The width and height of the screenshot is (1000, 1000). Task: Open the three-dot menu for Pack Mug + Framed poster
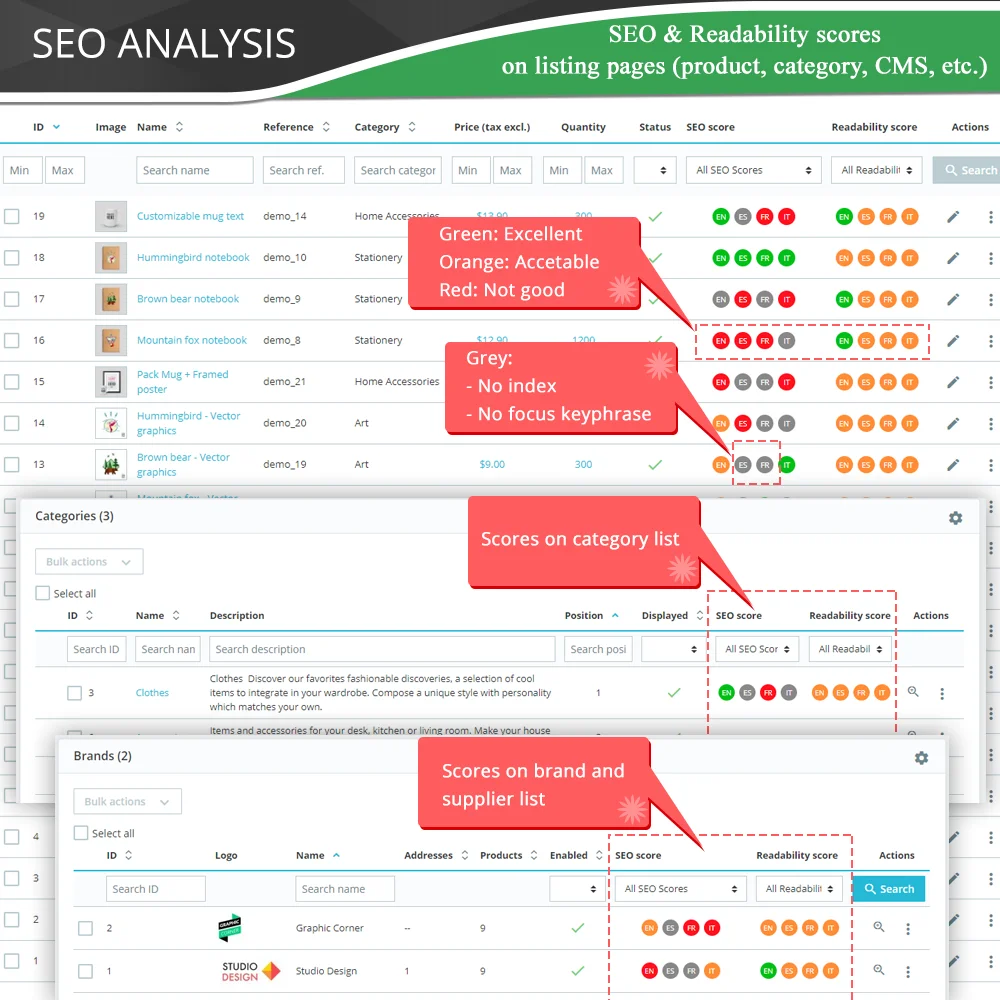(991, 381)
